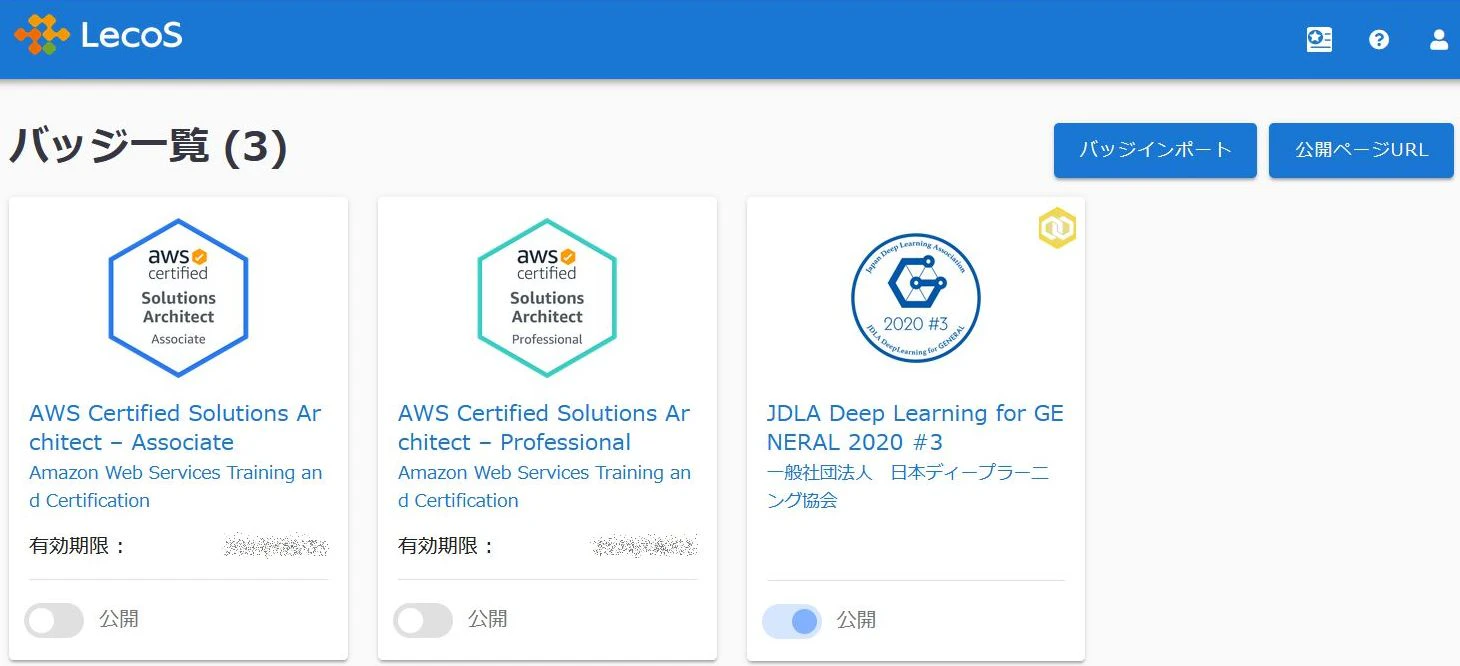Click 有効期限 label on Professional card
The width and height of the screenshot is (1460, 666).
click(x=448, y=546)
